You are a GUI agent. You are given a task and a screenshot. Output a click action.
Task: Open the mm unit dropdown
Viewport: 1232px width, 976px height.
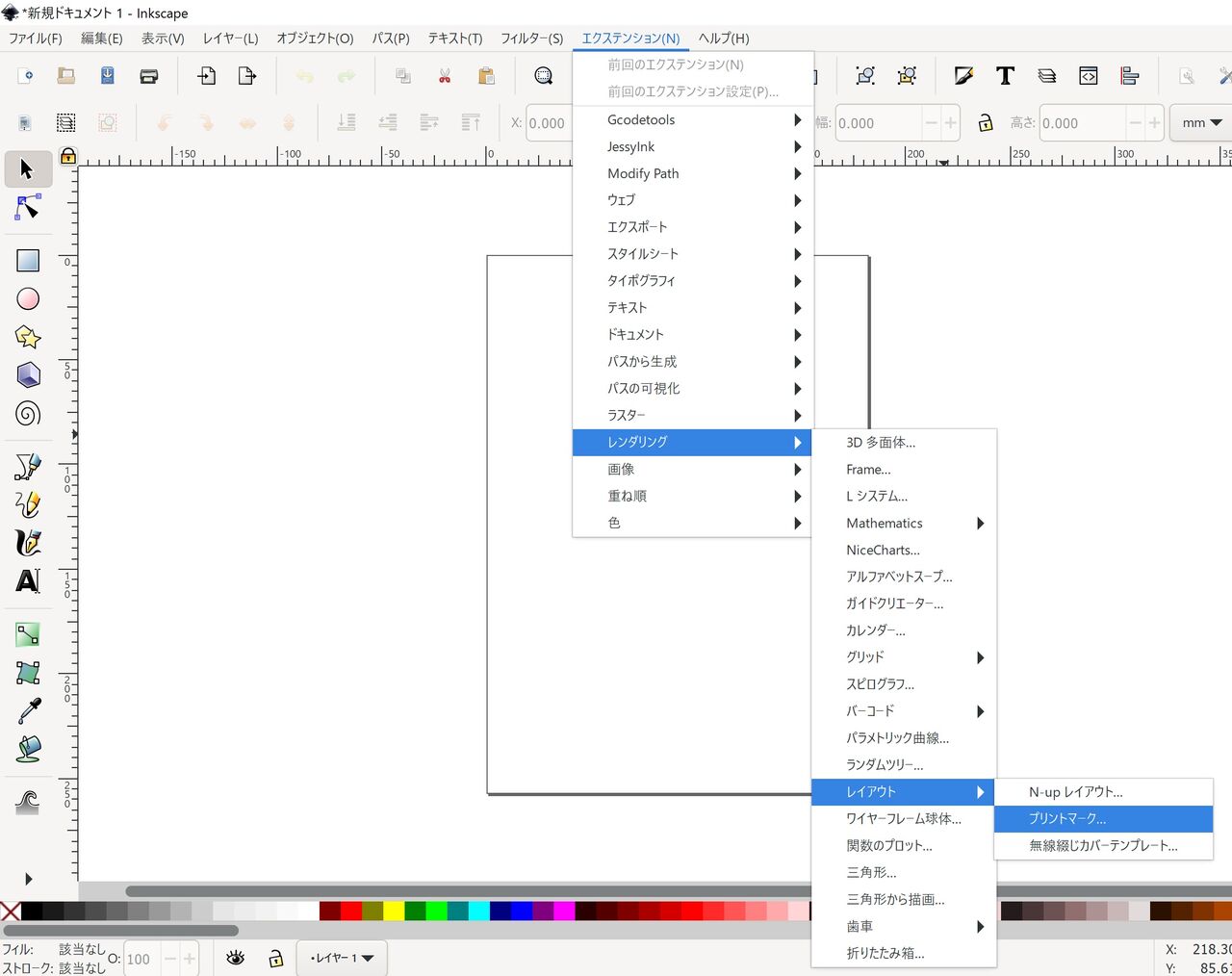pyautogui.click(x=1198, y=122)
